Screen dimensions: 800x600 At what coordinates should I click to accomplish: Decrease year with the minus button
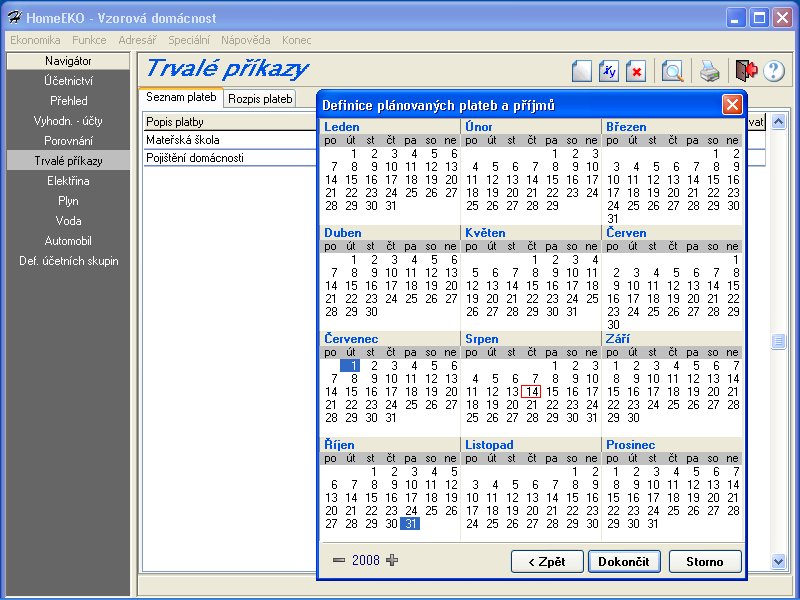pos(339,560)
